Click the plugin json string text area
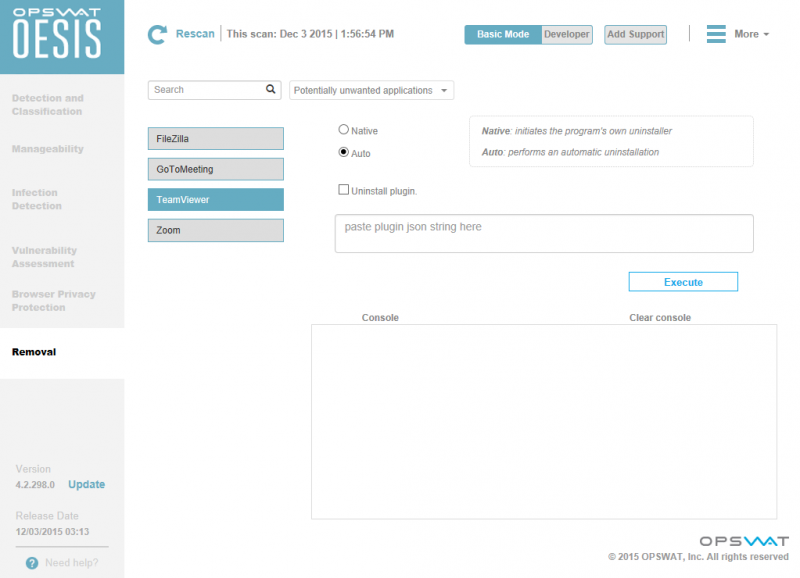 click(x=544, y=234)
